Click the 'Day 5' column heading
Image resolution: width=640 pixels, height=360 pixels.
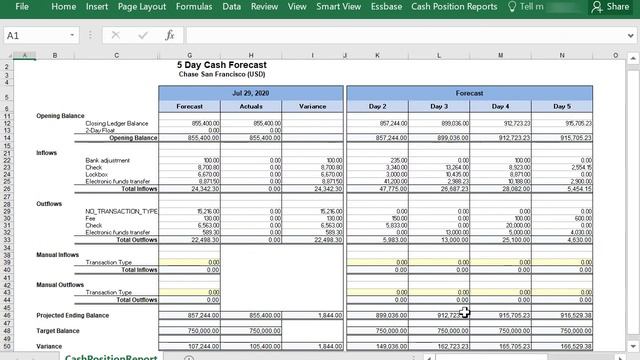tap(562, 106)
